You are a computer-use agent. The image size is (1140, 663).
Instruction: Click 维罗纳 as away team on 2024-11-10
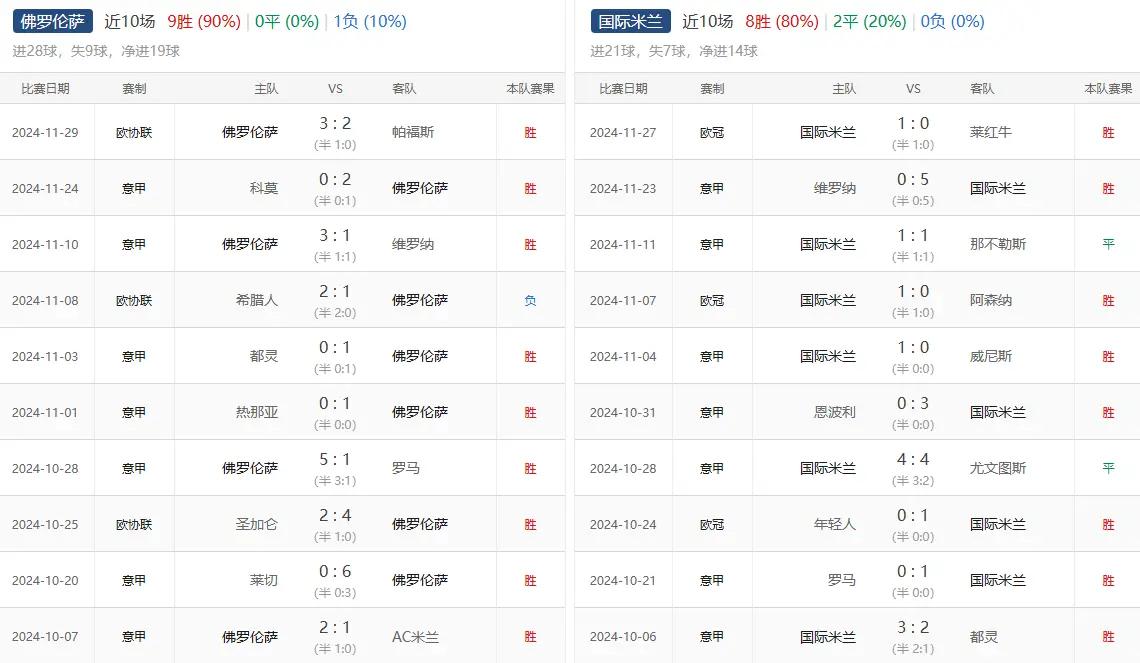tap(413, 244)
